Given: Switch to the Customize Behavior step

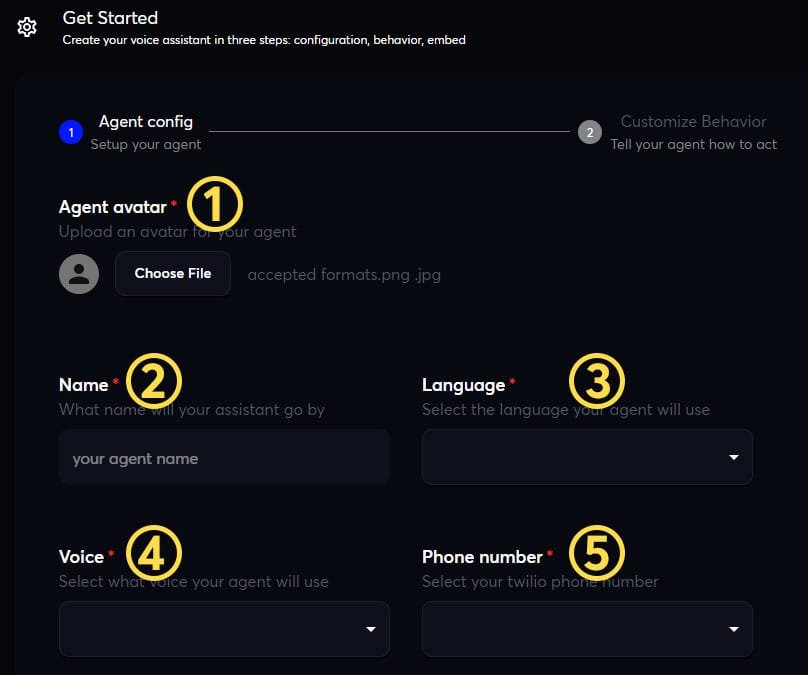Looking at the screenshot, I should coord(693,121).
